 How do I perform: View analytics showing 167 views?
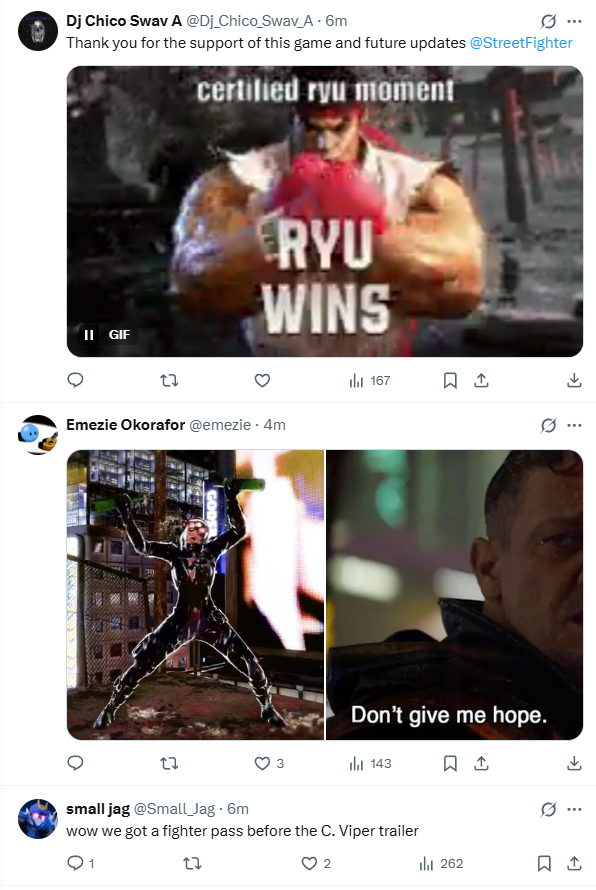370,380
